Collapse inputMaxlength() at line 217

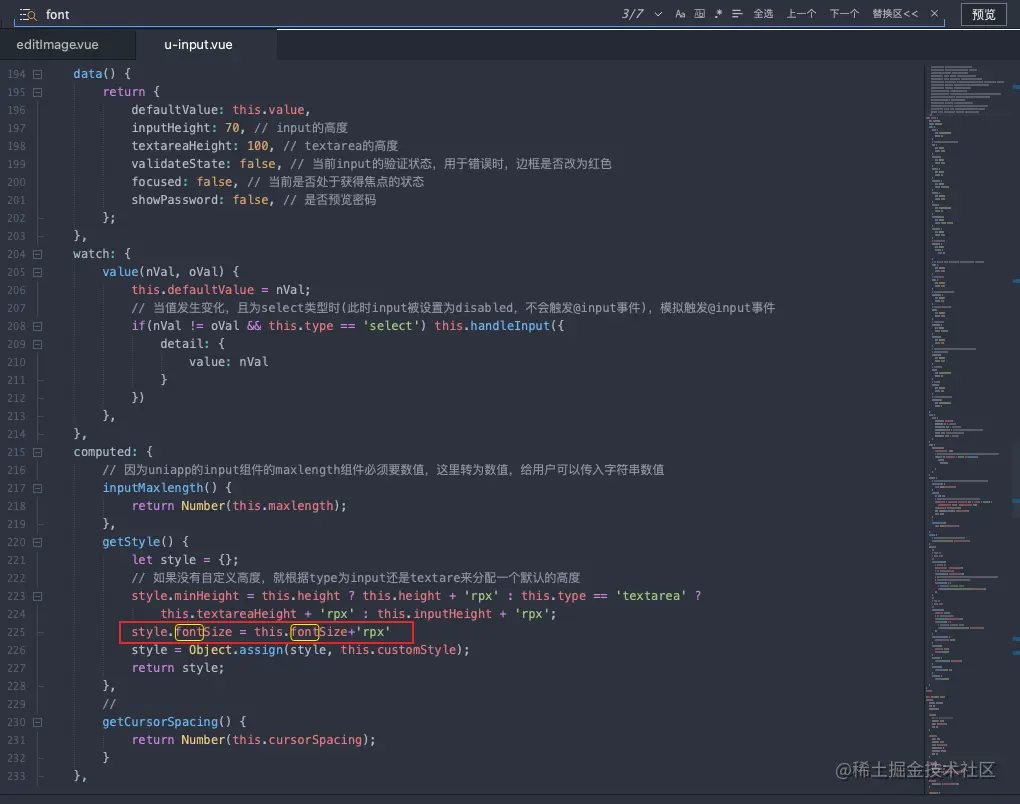[x=38, y=489]
